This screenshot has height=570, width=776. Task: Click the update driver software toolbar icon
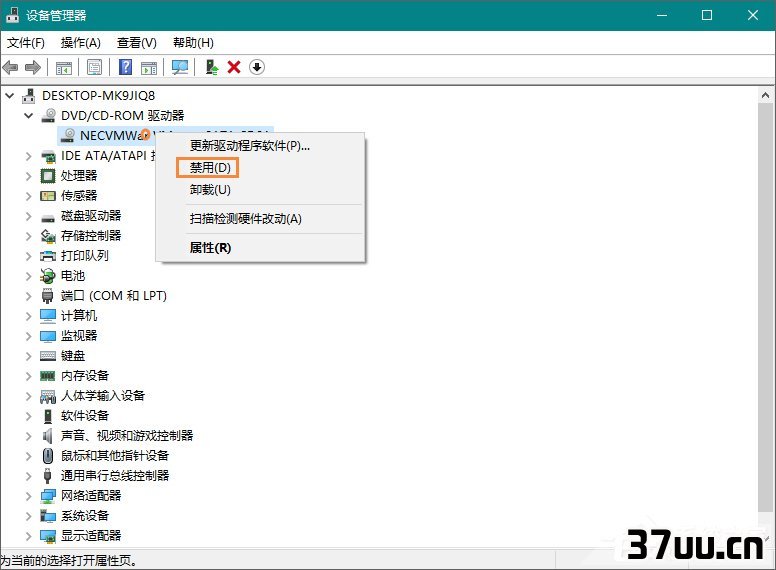click(x=212, y=67)
